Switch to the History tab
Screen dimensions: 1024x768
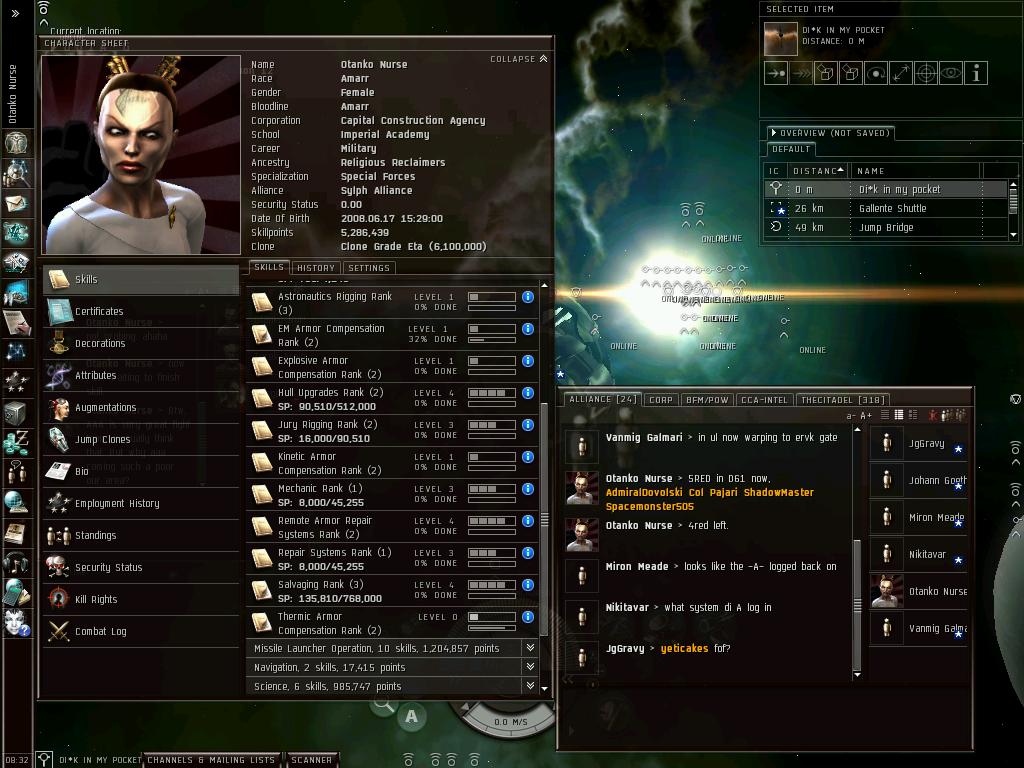point(315,268)
